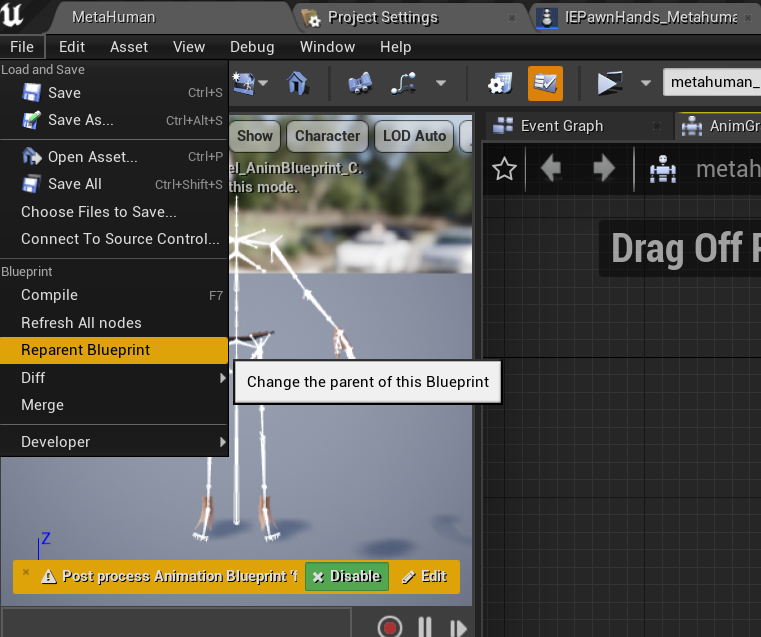Select Save As... menu entry
761x637 pixels.
click(x=114, y=120)
